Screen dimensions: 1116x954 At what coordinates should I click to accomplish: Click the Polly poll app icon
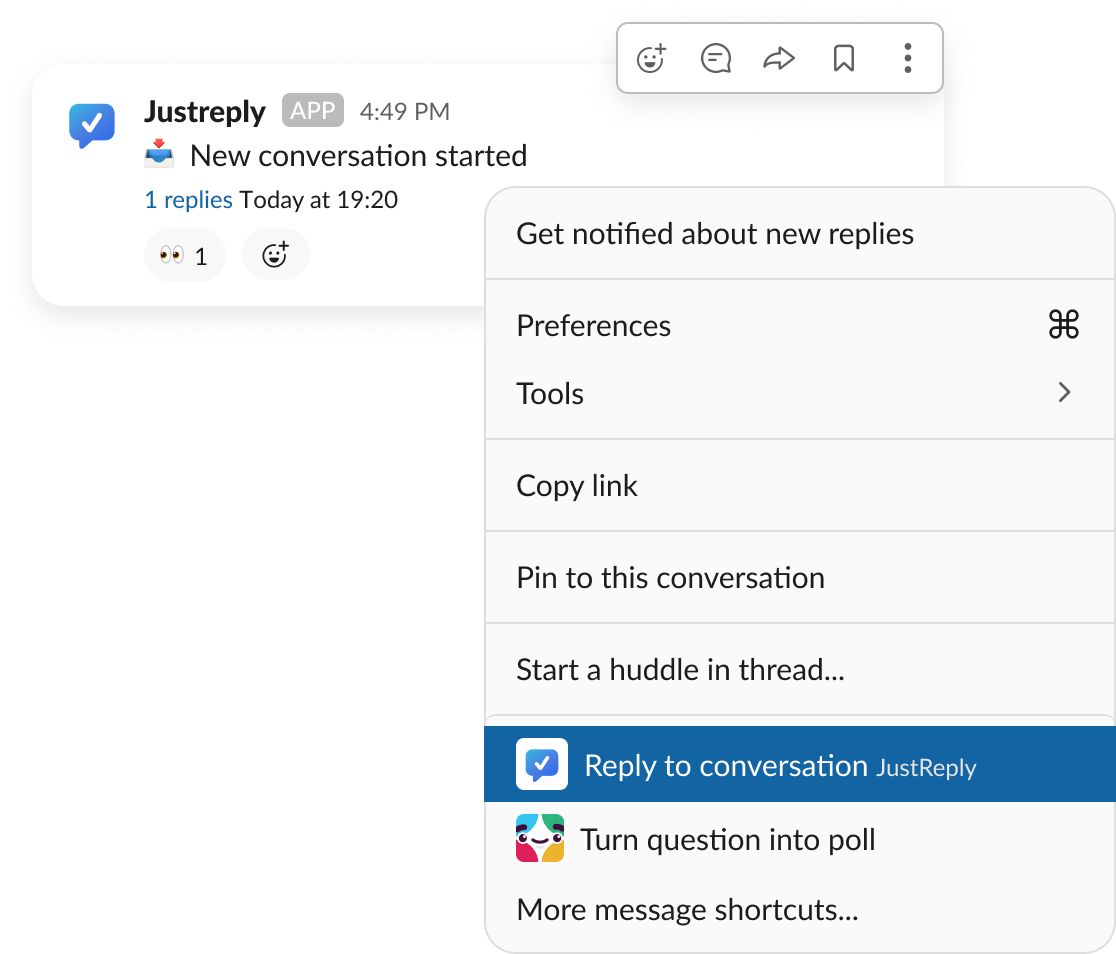coord(540,839)
